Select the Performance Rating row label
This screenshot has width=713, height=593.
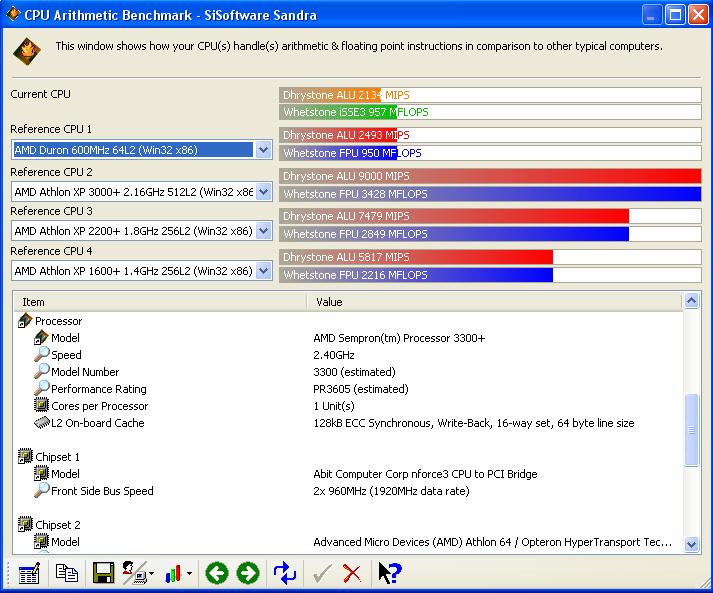[99, 389]
